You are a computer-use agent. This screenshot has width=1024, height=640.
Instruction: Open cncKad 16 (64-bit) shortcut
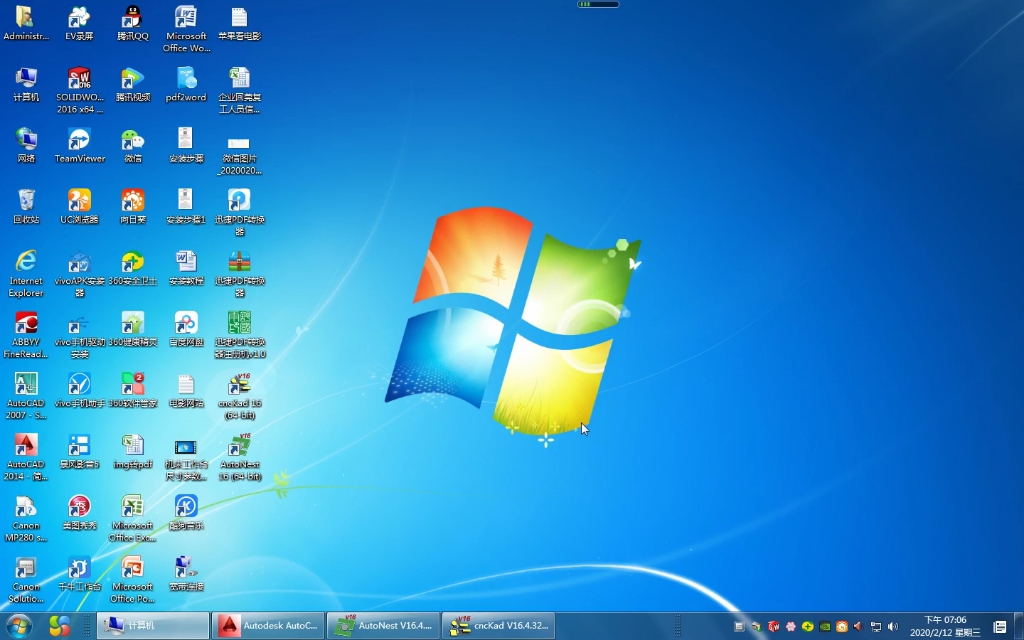tap(240, 385)
